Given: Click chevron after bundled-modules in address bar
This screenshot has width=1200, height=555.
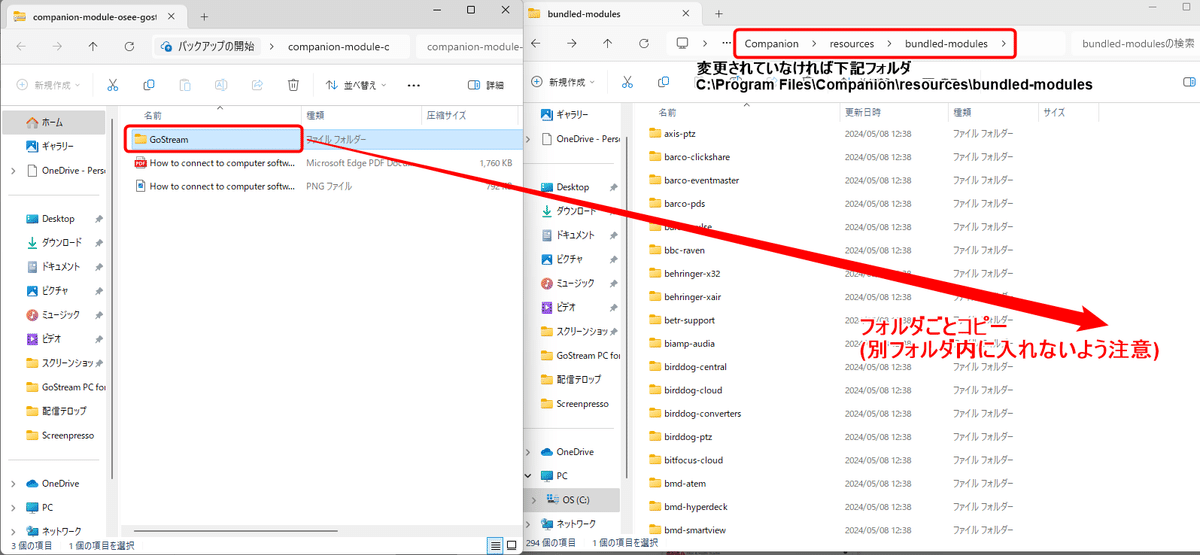Looking at the screenshot, I should [1003, 44].
